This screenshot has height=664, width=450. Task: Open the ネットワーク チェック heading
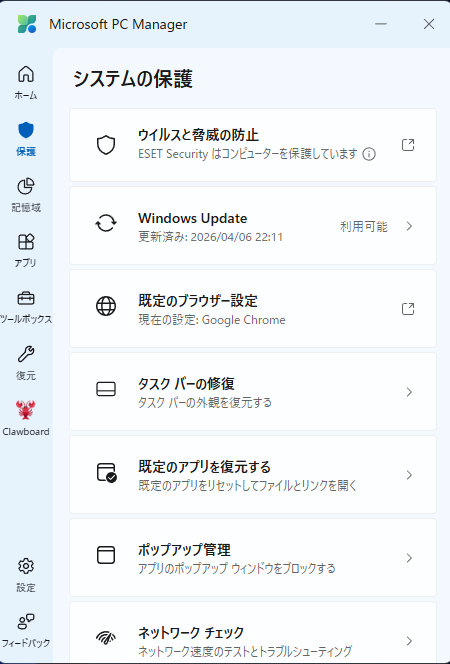191,633
